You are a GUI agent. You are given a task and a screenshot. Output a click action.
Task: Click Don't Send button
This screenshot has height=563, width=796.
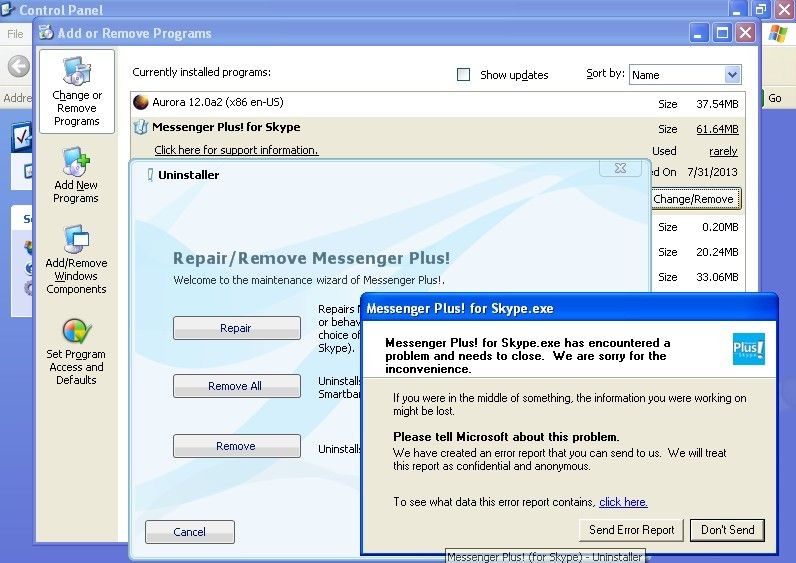pos(727,530)
